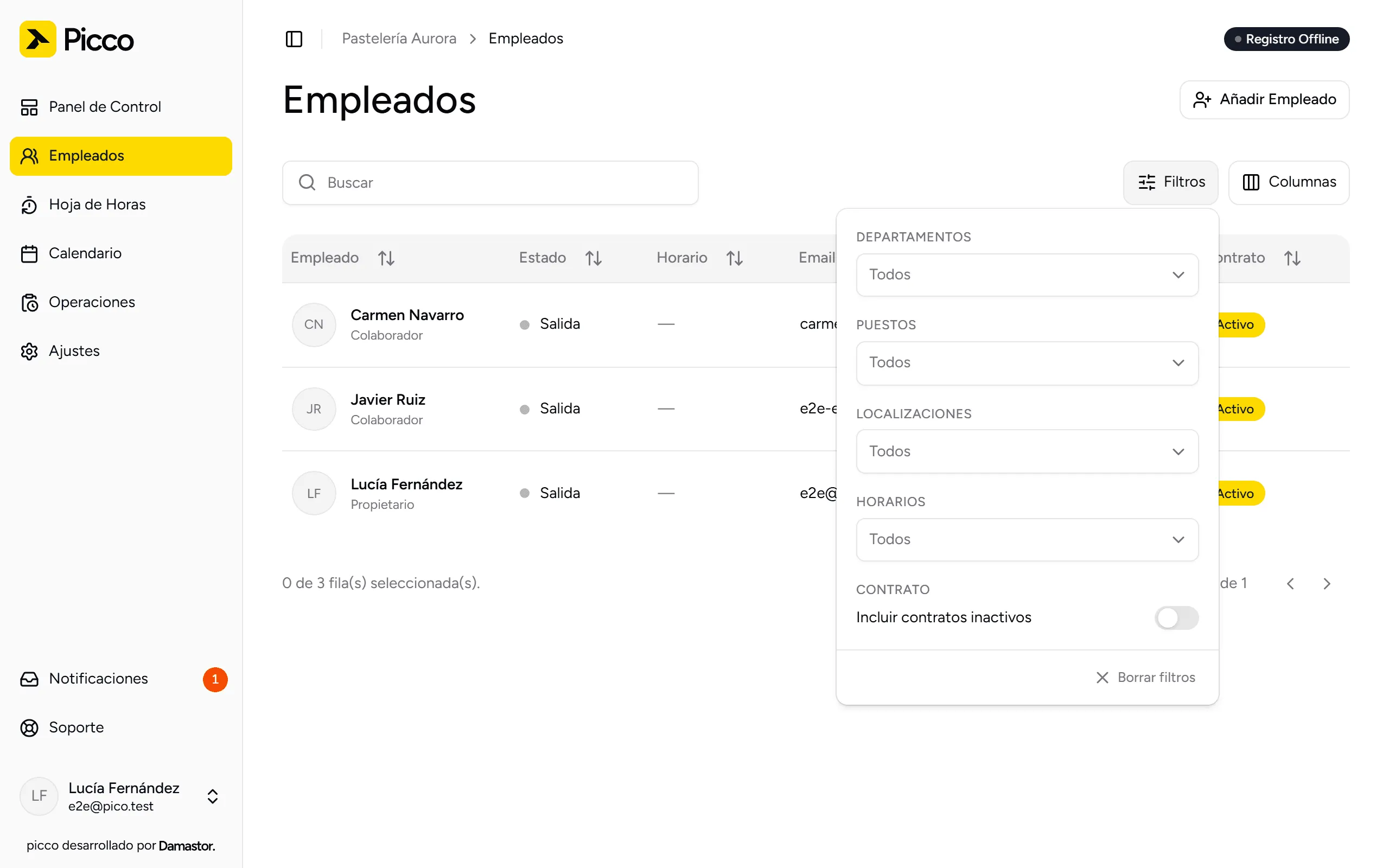Screen dimensions: 1389x868
Task: Click Carmen Navarro's CN avatar
Action: click(x=314, y=325)
